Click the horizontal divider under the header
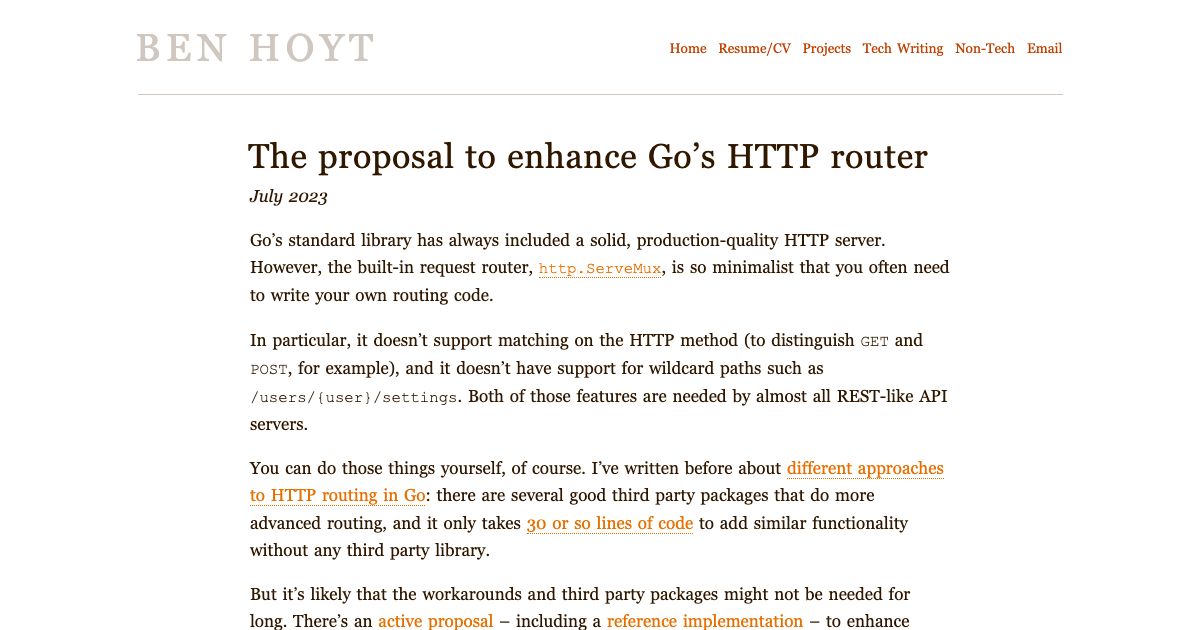The image size is (1200, 630). point(600,94)
